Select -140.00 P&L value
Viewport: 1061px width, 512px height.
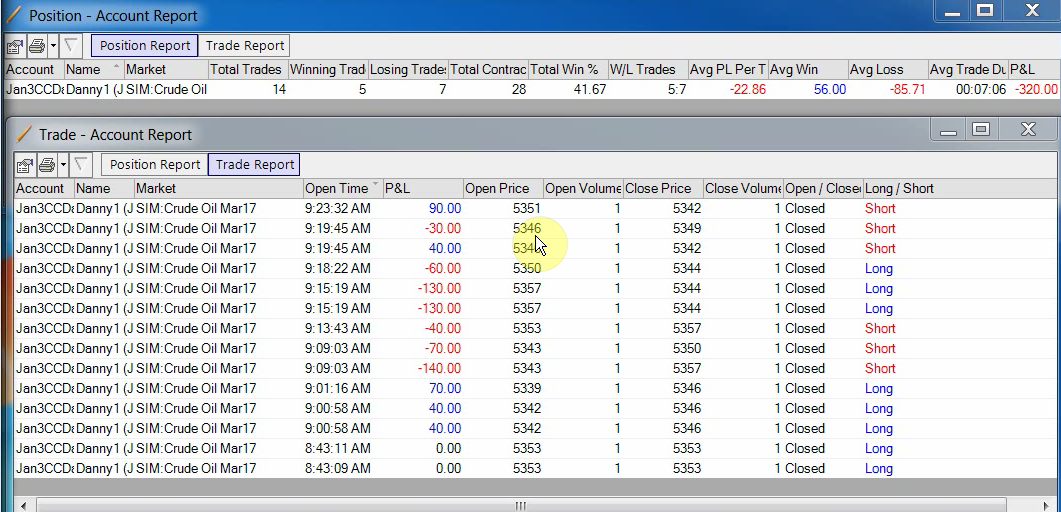[x=439, y=369]
